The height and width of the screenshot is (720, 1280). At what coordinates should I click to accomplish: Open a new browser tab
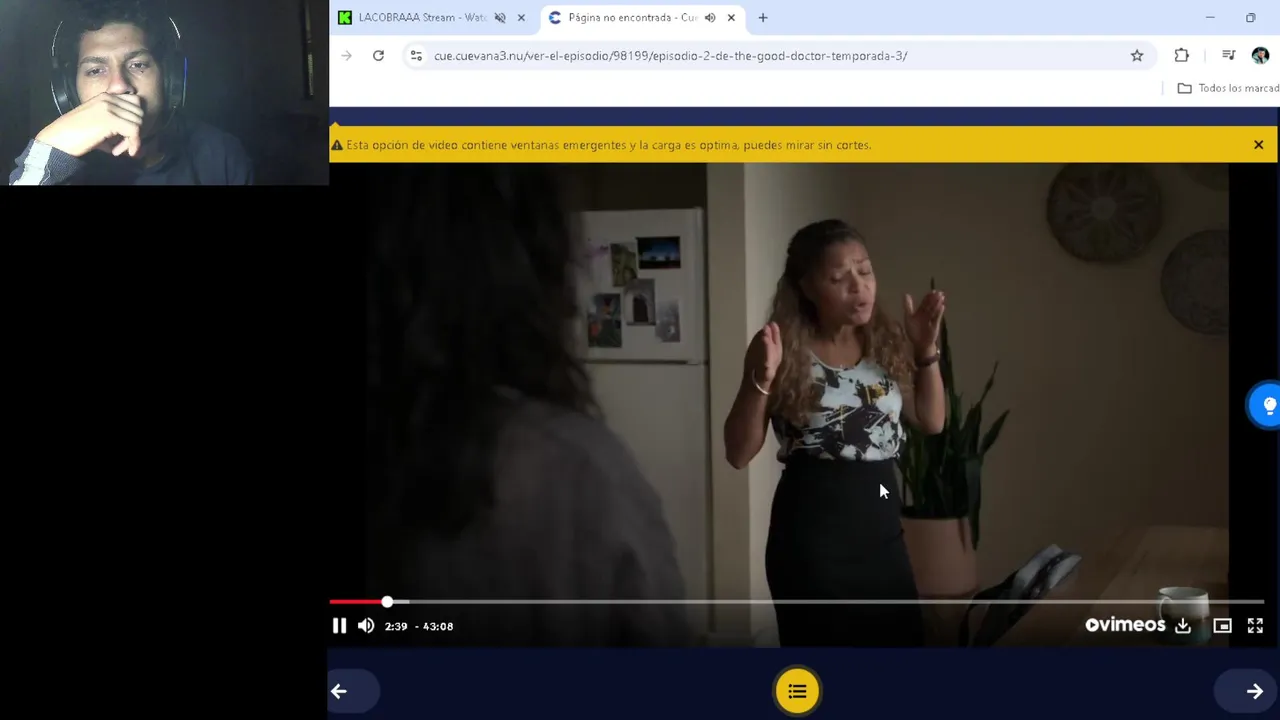coord(763,18)
